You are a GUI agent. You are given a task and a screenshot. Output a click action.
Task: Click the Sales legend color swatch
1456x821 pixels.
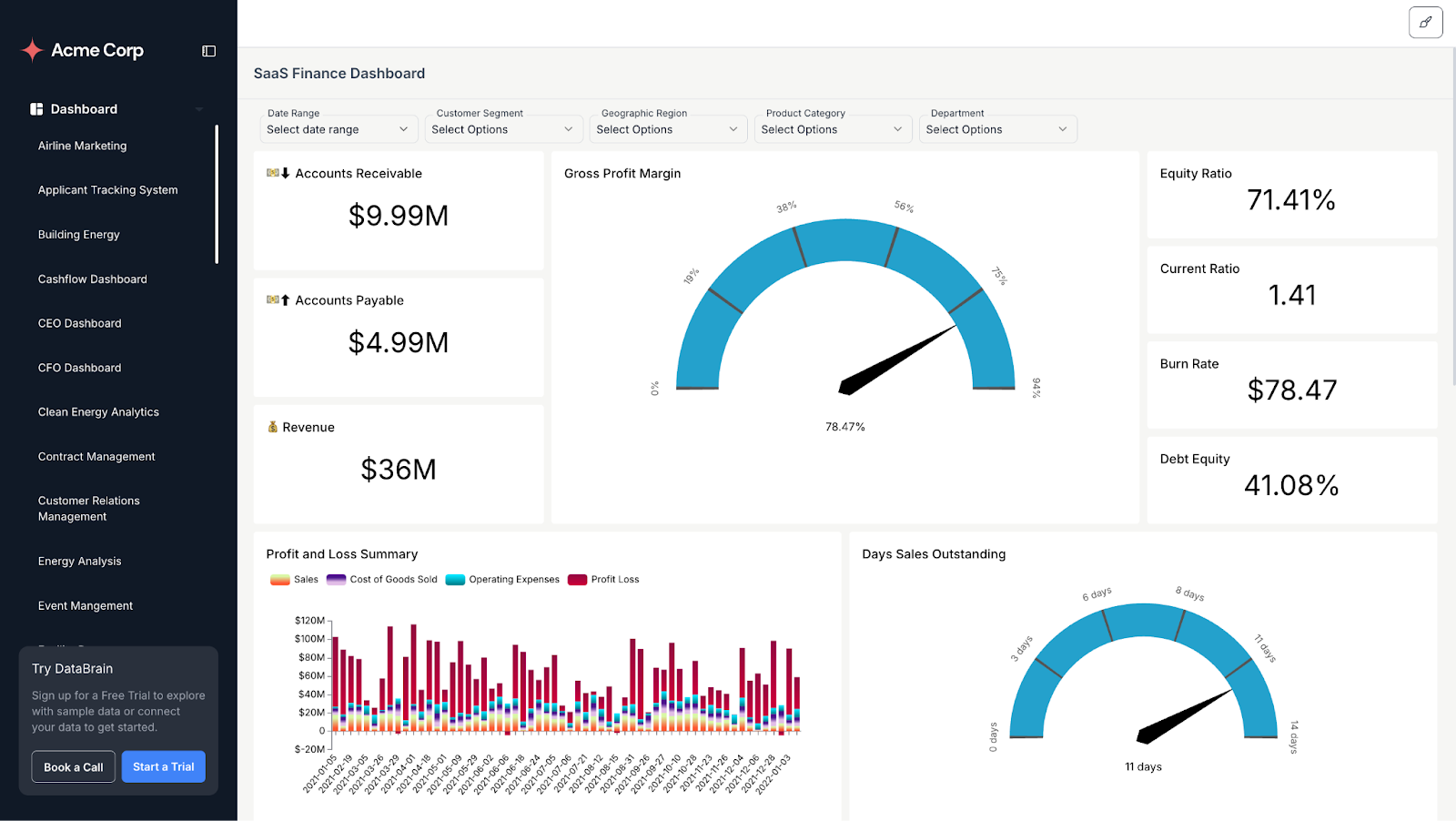(x=278, y=579)
